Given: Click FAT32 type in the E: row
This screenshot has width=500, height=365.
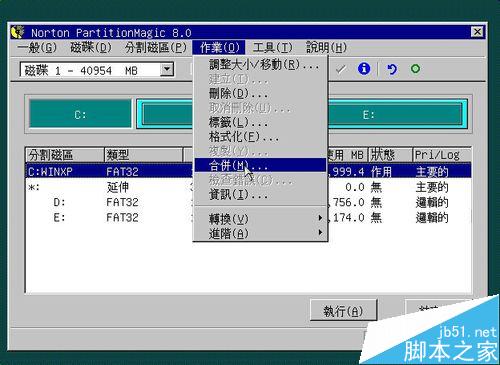Looking at the screenshot, I should point(122,218).
